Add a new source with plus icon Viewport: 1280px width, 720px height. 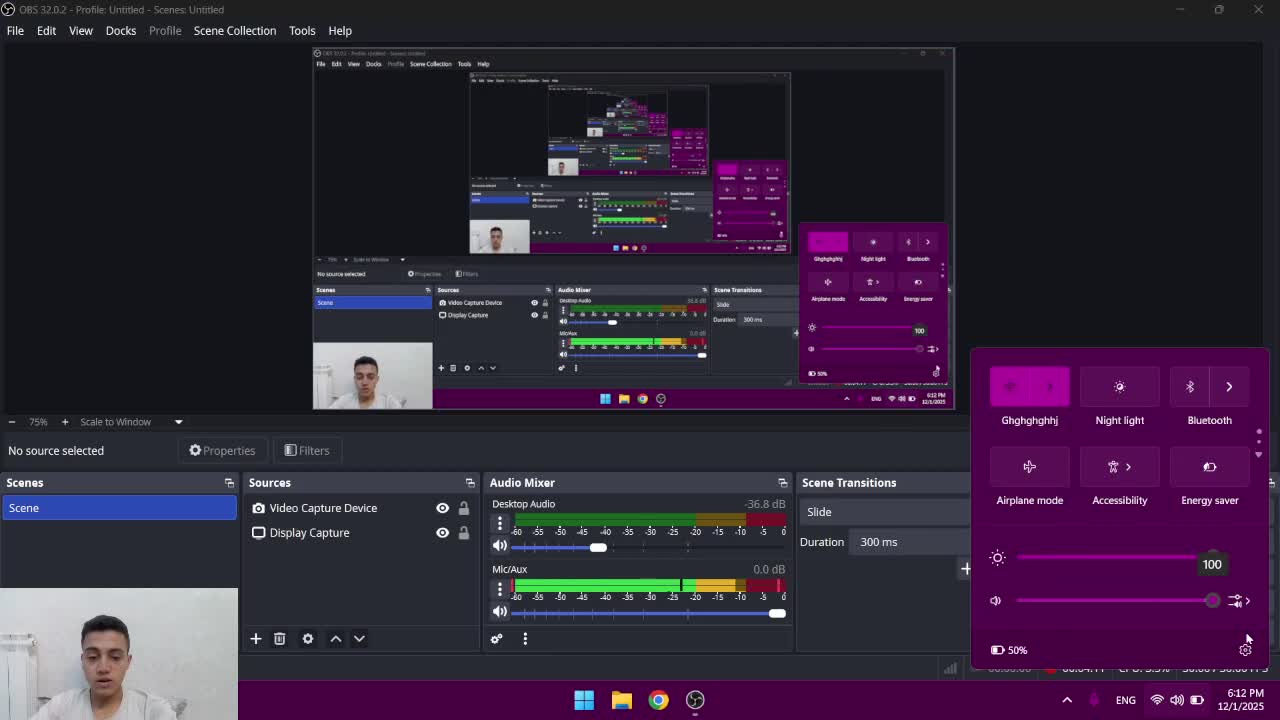pyautogui.click(x=255, y=639)
